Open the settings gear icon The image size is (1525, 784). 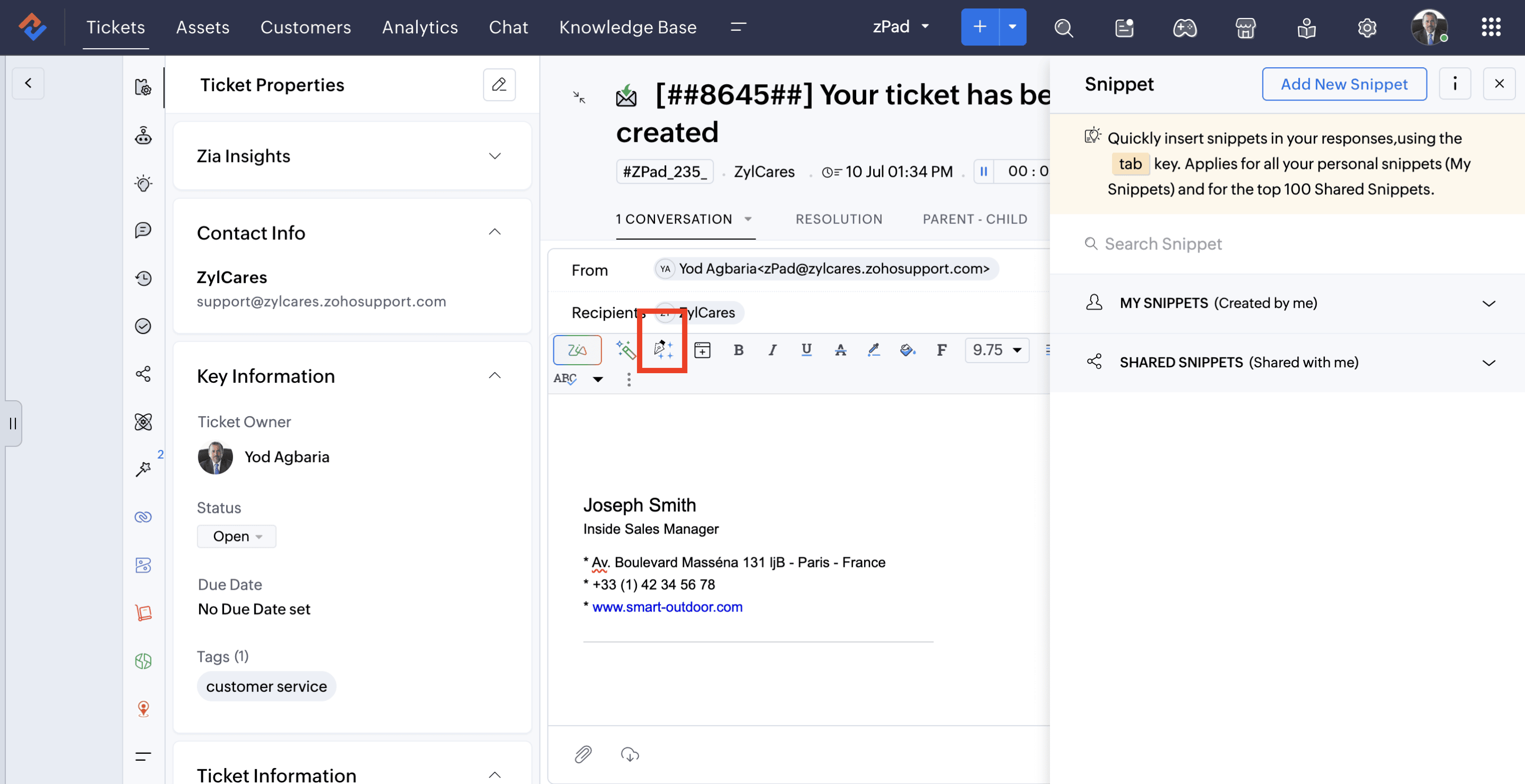click(1367, 28)
